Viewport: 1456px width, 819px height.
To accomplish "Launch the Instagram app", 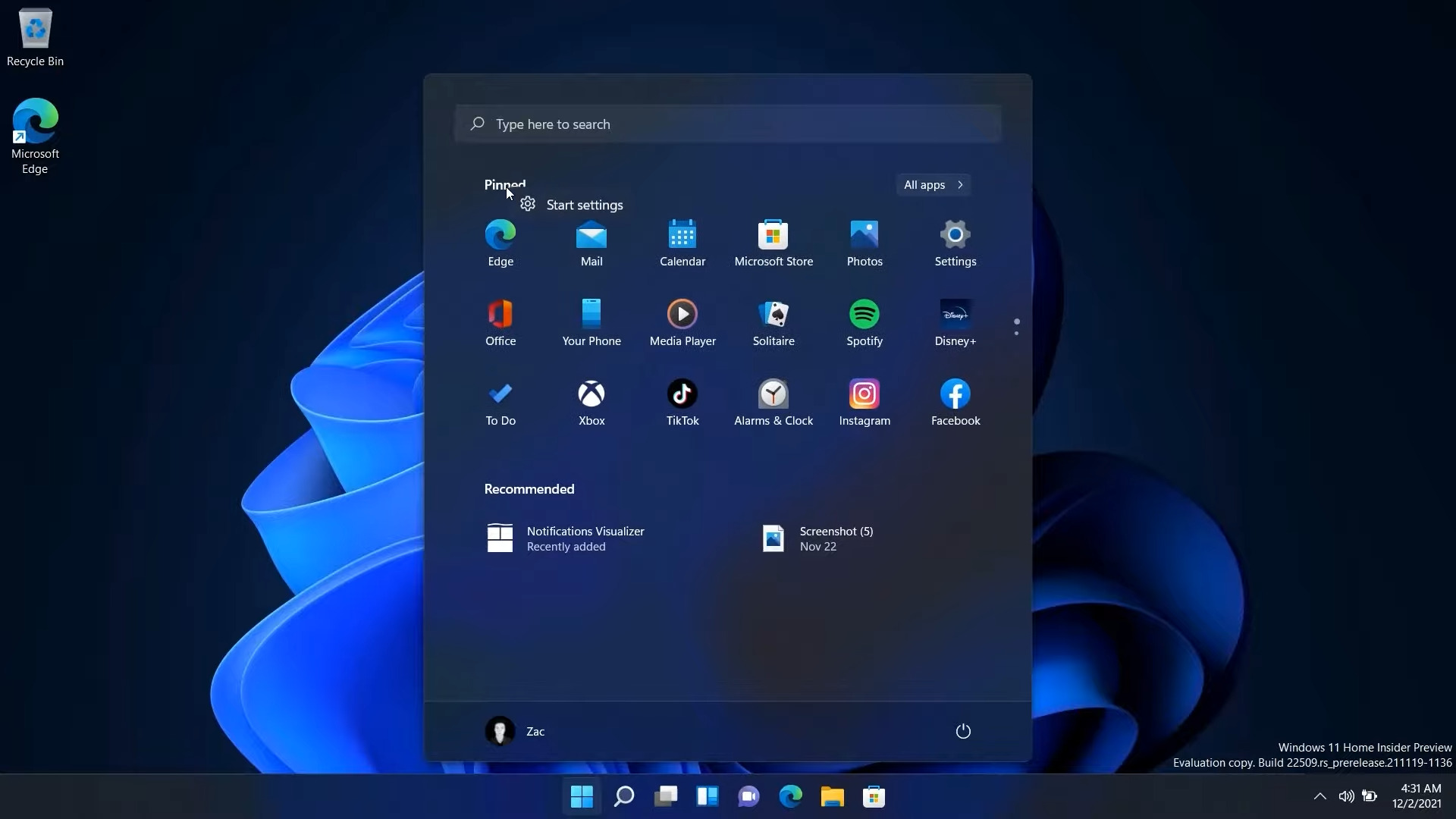I will click(x=864, y=403).
